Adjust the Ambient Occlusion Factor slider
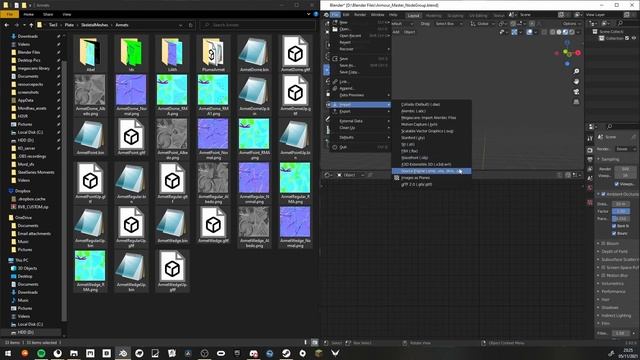This screenshot has height=360, width=640. click(621, 211)
